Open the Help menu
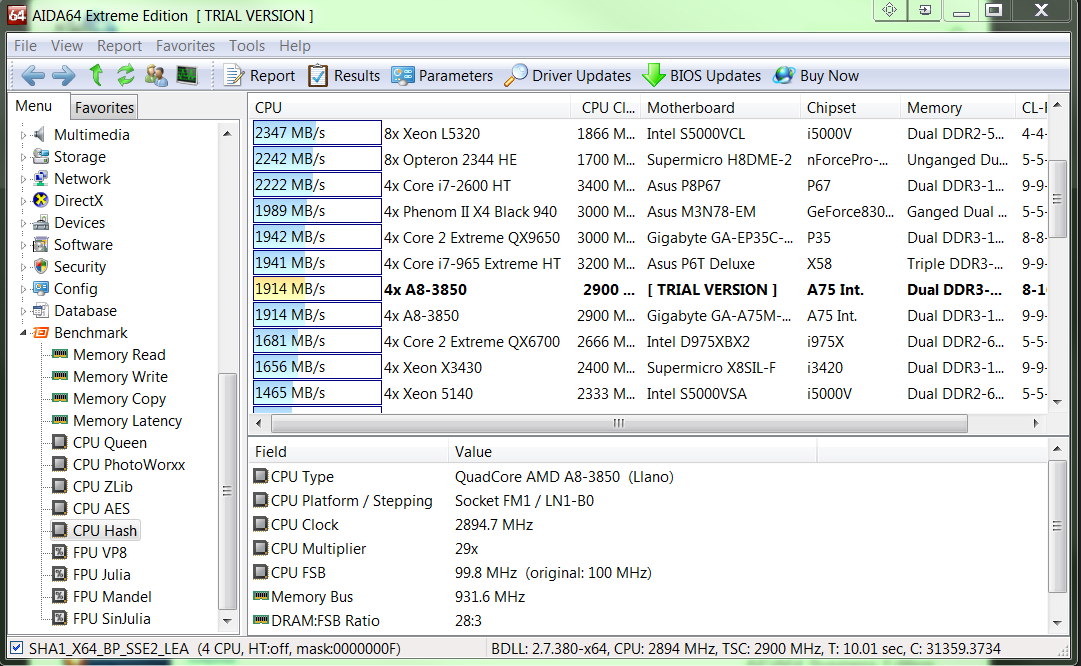This screenshot has height=666, width=1081. coord(294,46)
